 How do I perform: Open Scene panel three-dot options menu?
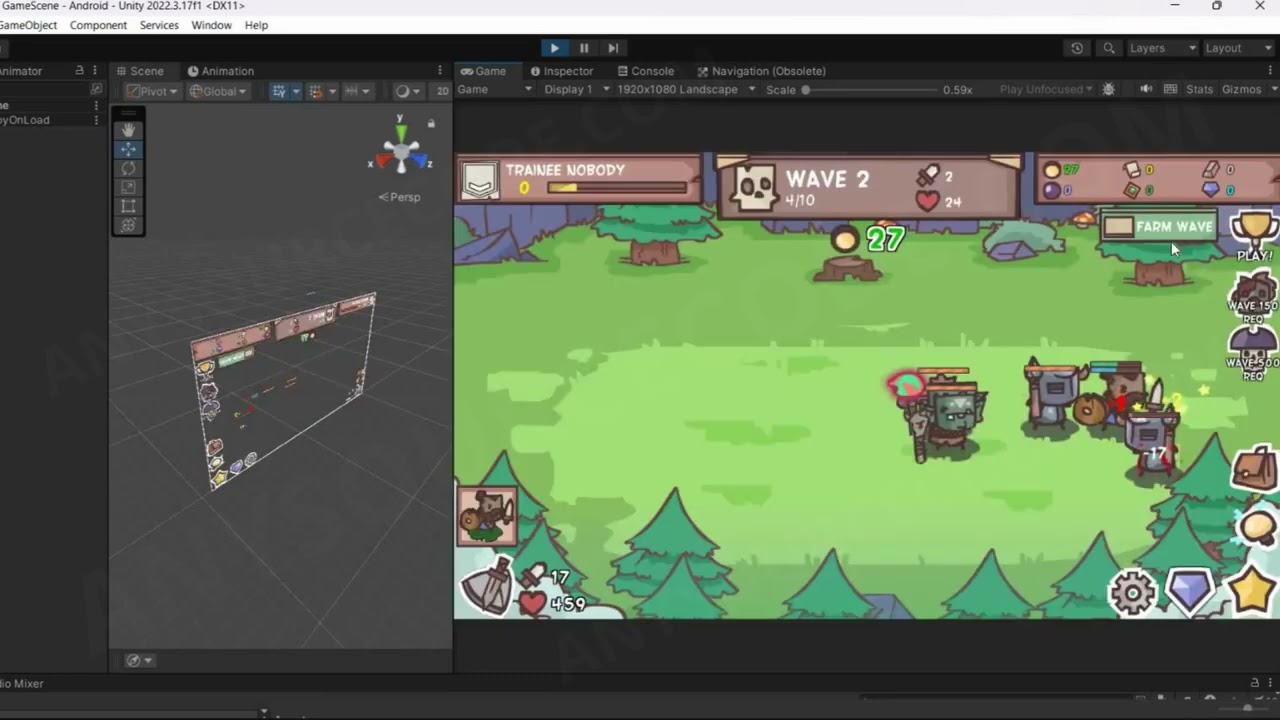tap(439, 71)
